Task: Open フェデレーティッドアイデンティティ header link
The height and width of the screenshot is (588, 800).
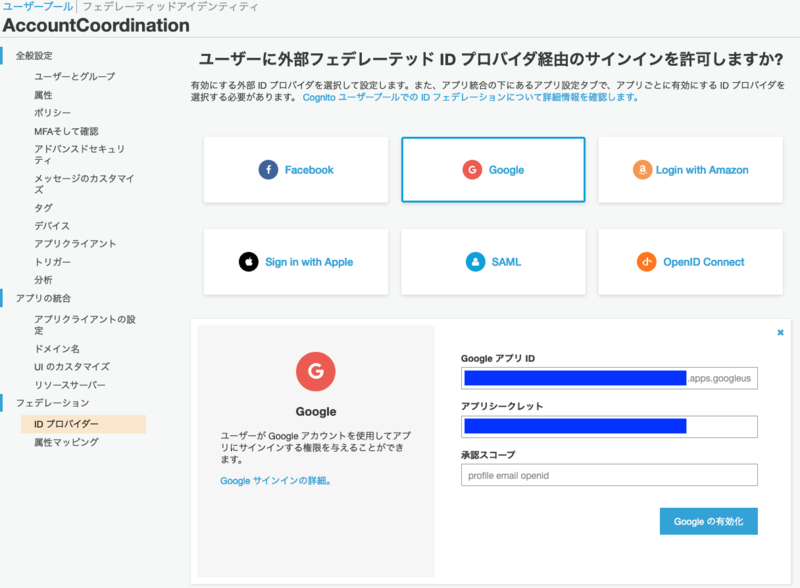Action: click(x=170, y=7)
